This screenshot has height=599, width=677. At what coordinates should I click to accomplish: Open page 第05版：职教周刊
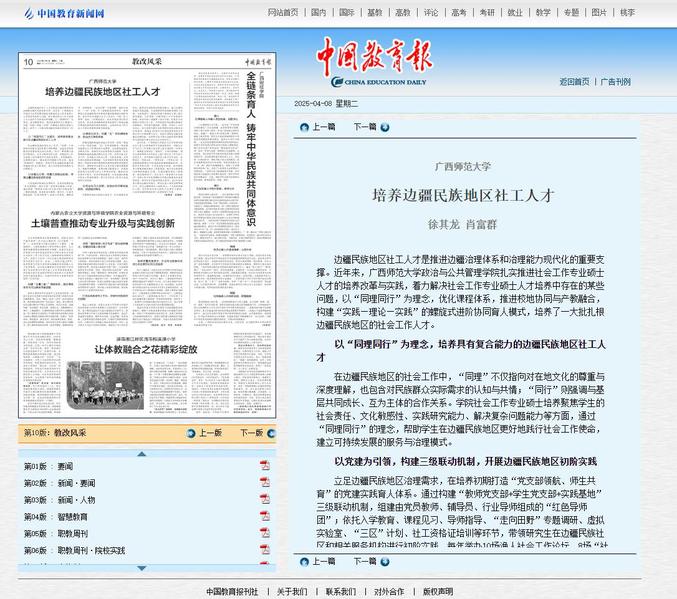click(56, 533)
